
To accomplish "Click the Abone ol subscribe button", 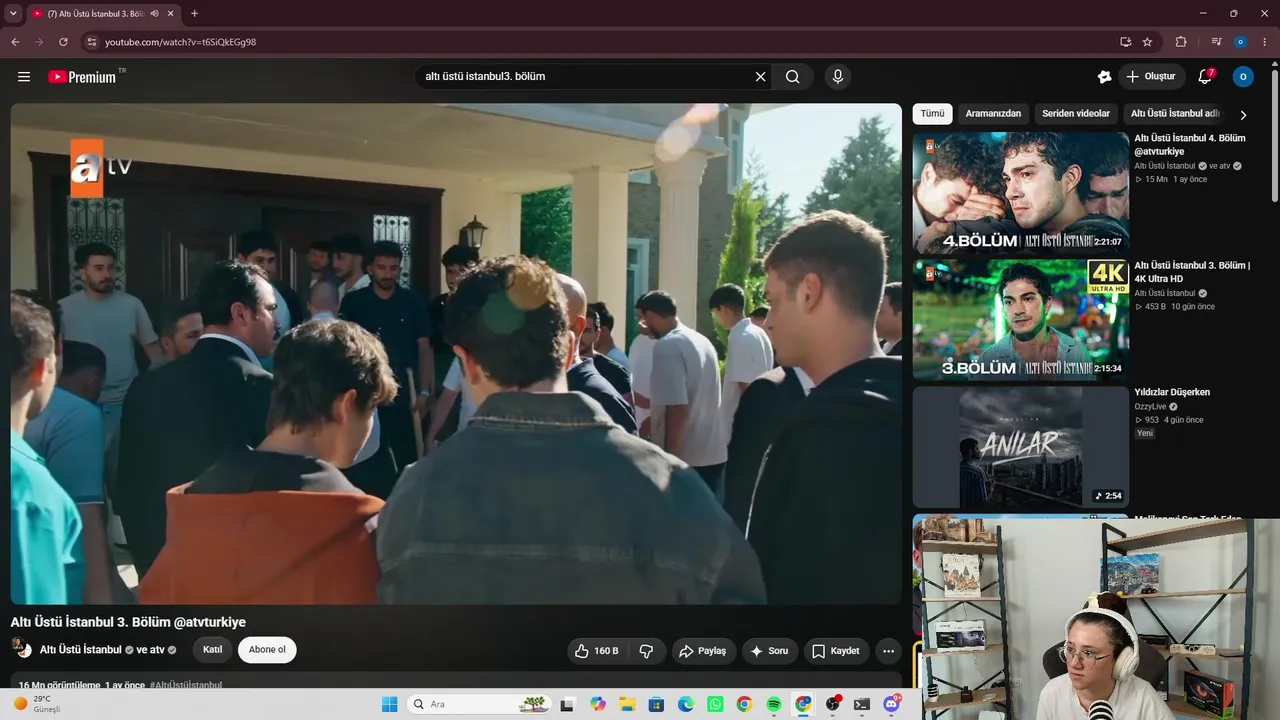I will [267, 650].
